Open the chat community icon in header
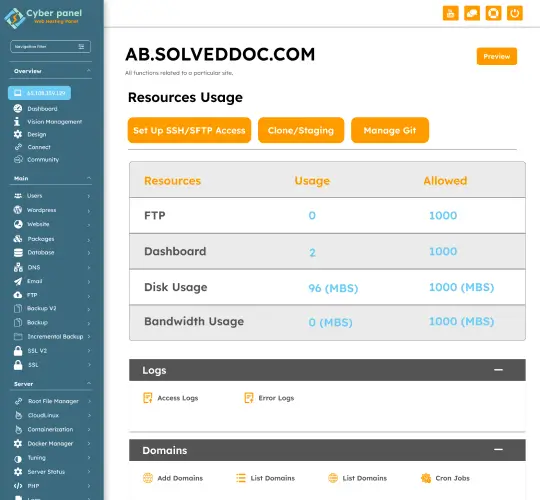The width and height of the screenshot is (540, 500). click(472, 14)
